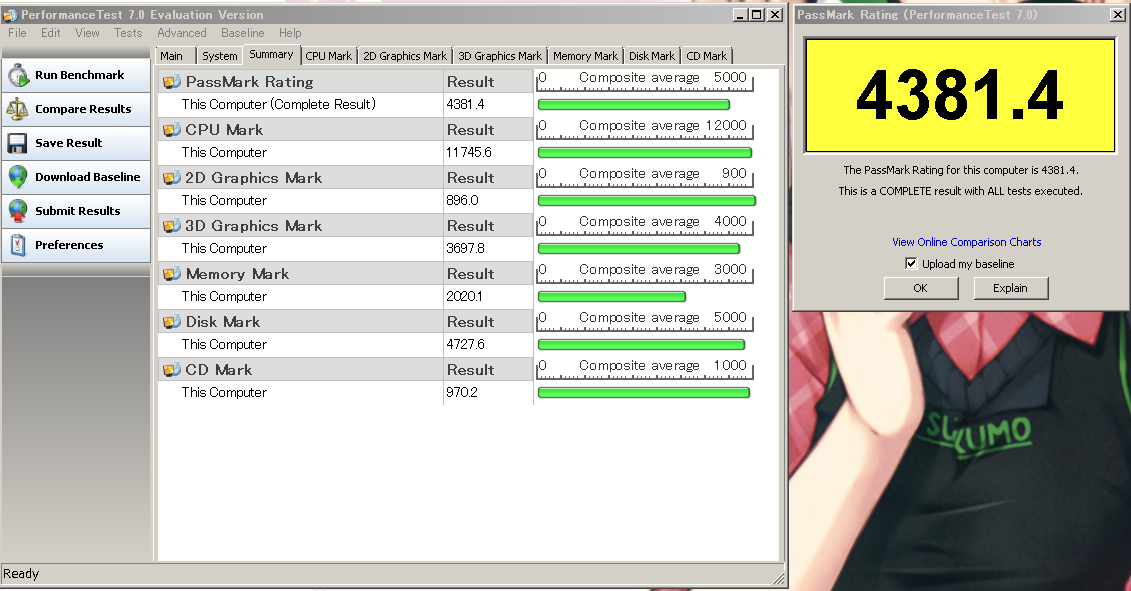Click the CD Mark green result bar
The width and height of the screenshot is (1131, 591).
644,393
